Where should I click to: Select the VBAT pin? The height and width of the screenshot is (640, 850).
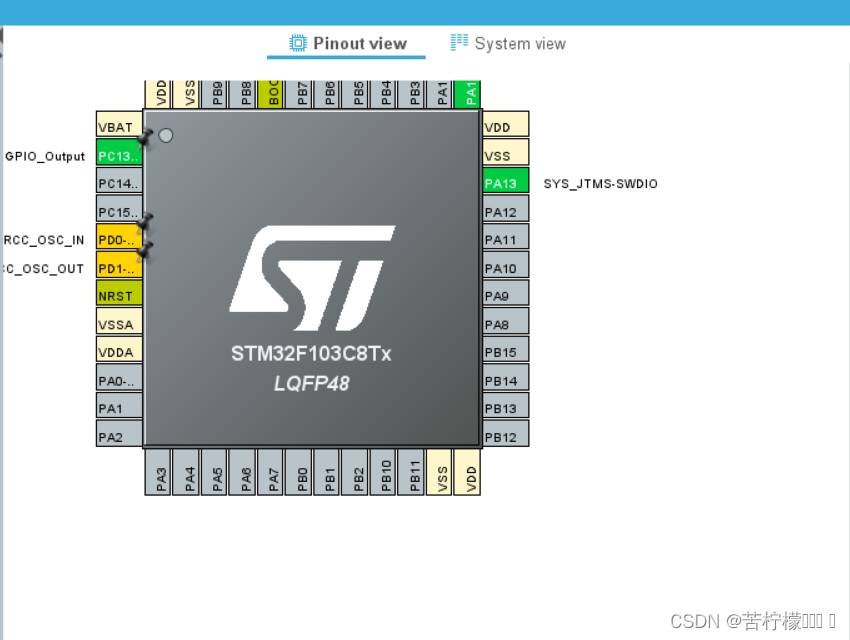point(119,124)
